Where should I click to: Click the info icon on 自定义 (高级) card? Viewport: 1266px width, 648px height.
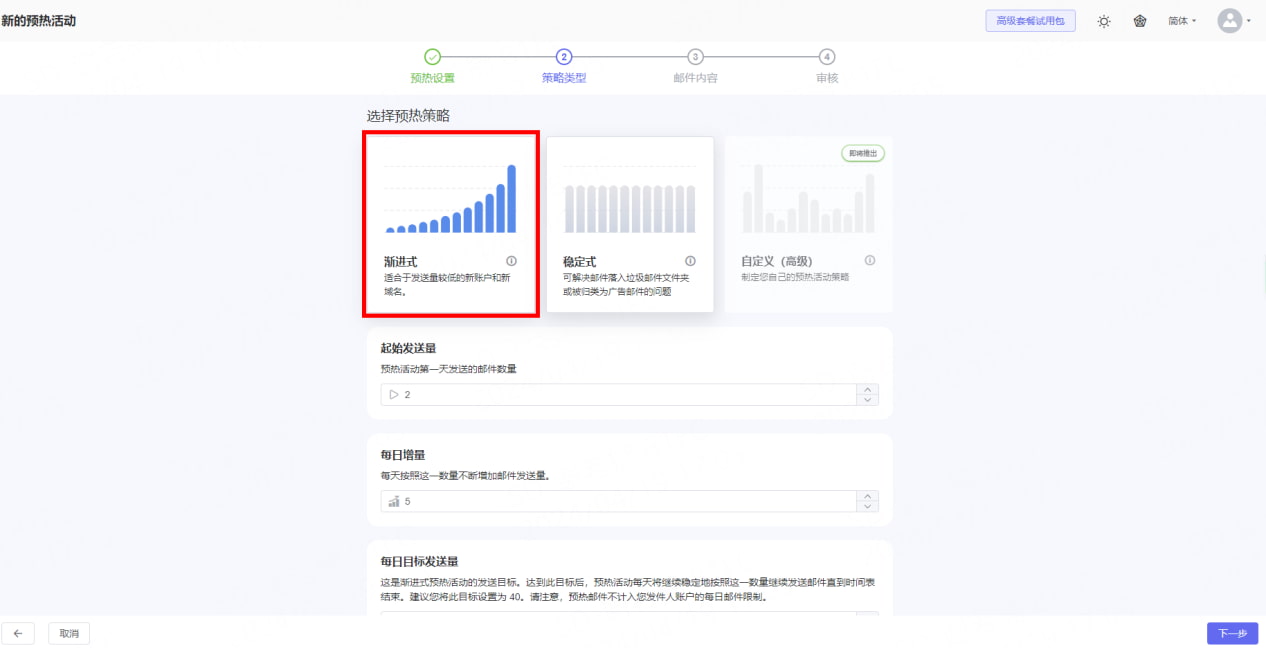click(869, 260)
